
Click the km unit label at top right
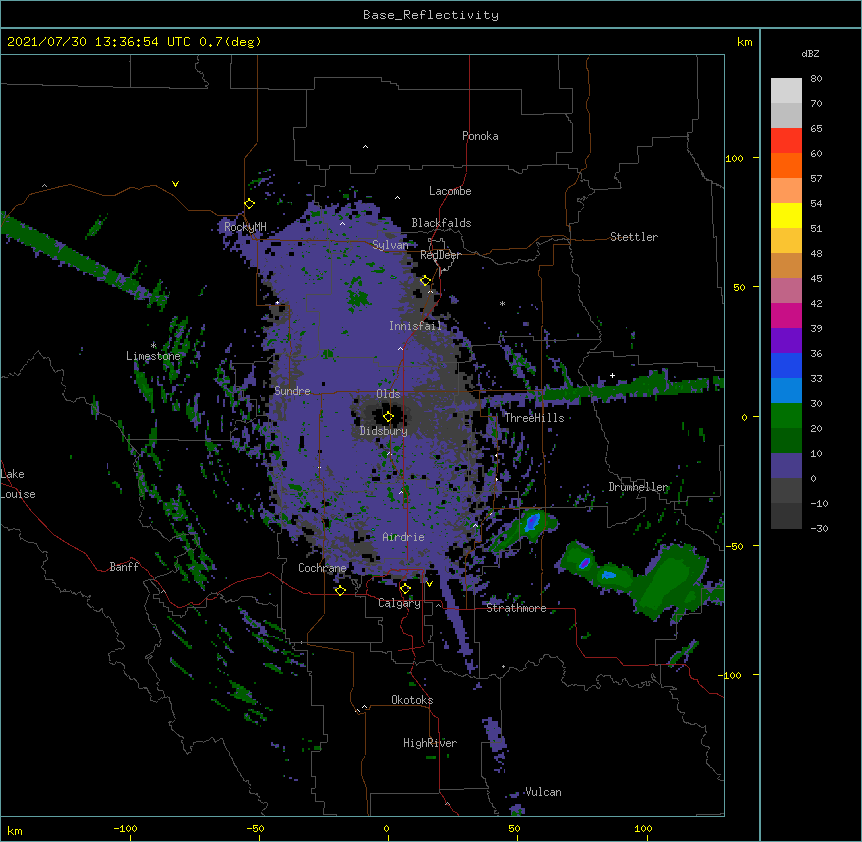(x=744, y=42)
